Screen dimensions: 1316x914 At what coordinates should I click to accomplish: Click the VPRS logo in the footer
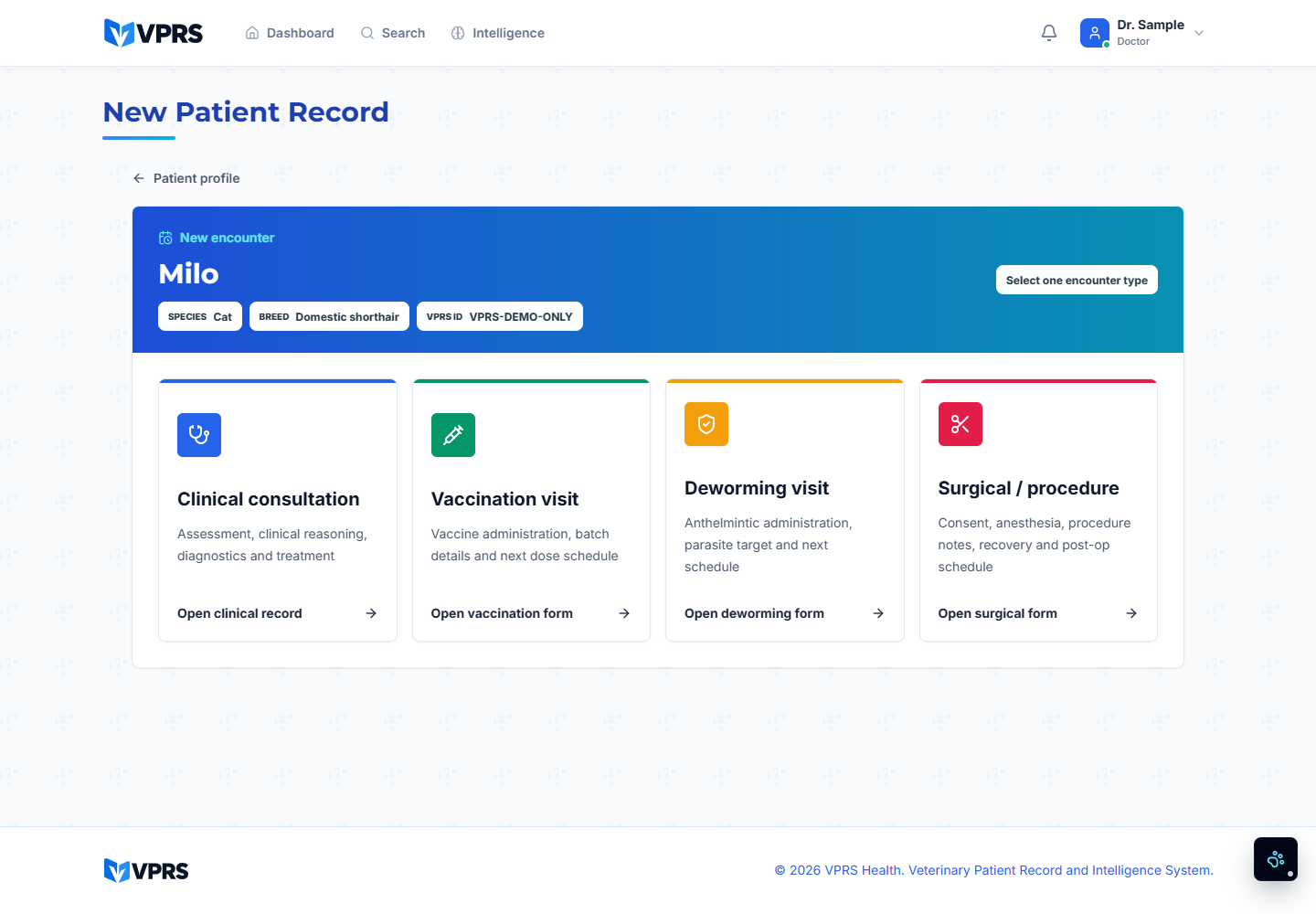[x=146, y=870]
